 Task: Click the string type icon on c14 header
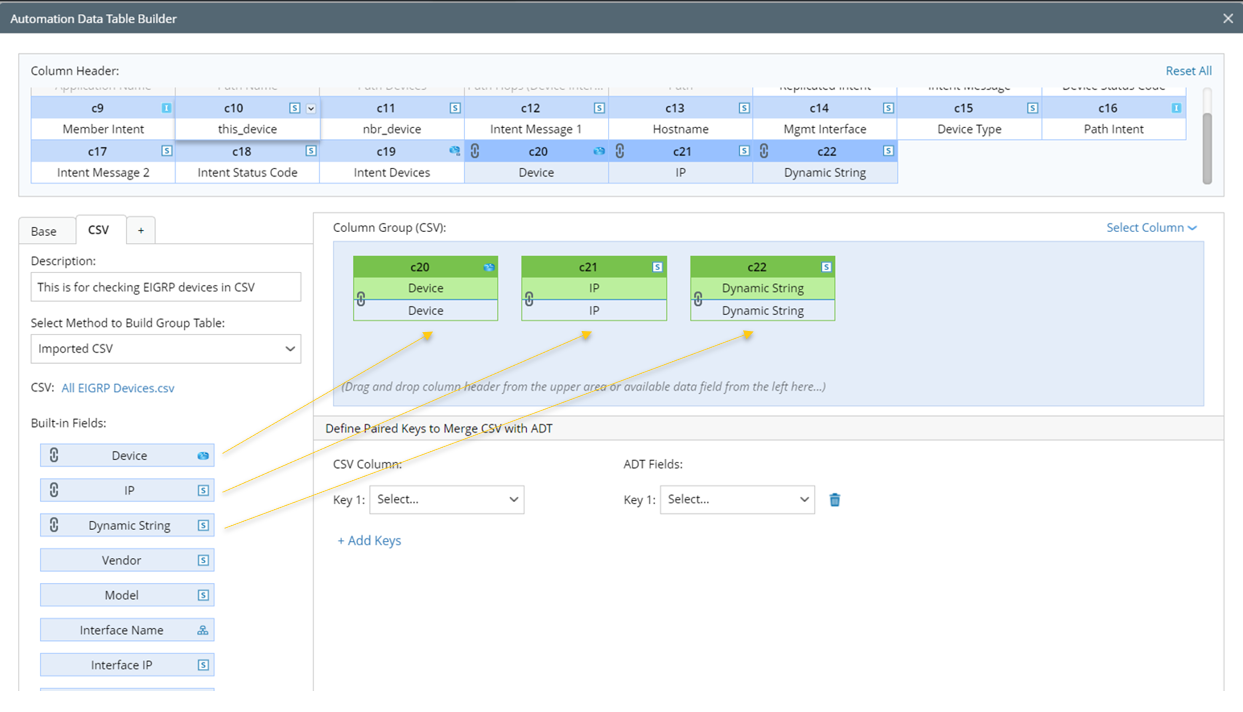(x=888, y=108)
